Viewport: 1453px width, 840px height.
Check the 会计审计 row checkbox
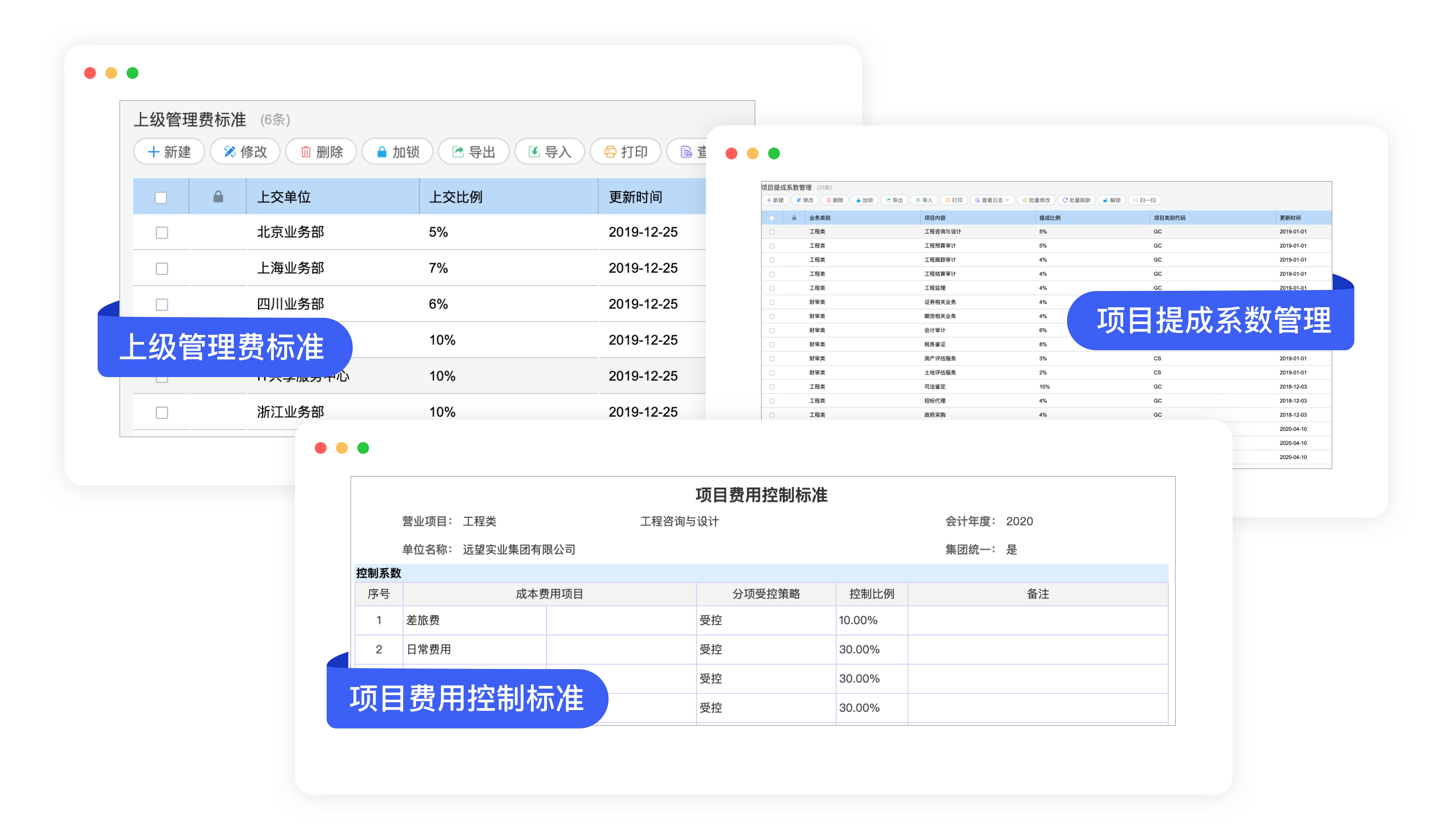pos(772,330)
